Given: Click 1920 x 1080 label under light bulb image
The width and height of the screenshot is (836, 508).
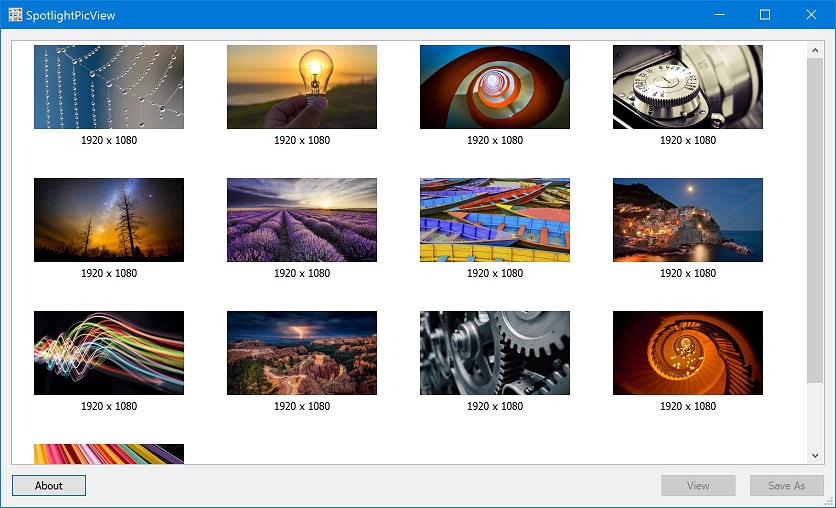Looking at the screenshot, I should tap(302, 140).
